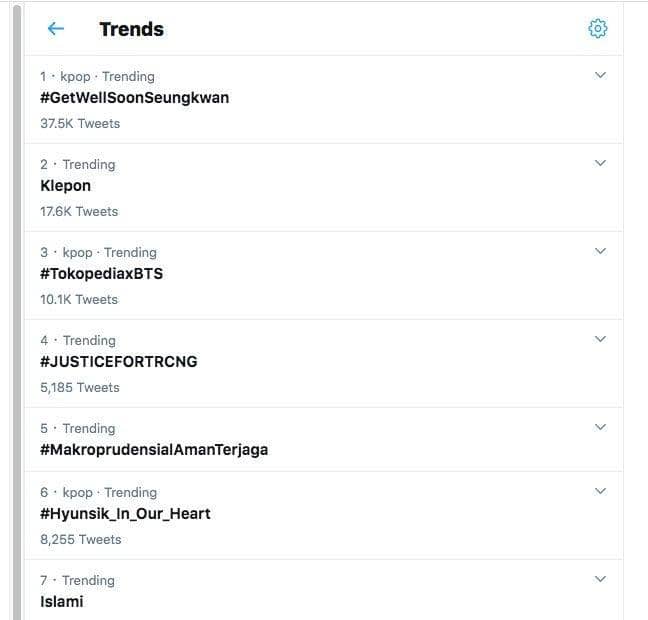
Task: View the #TokopediaxBTS trend
Action: point(101,274)
